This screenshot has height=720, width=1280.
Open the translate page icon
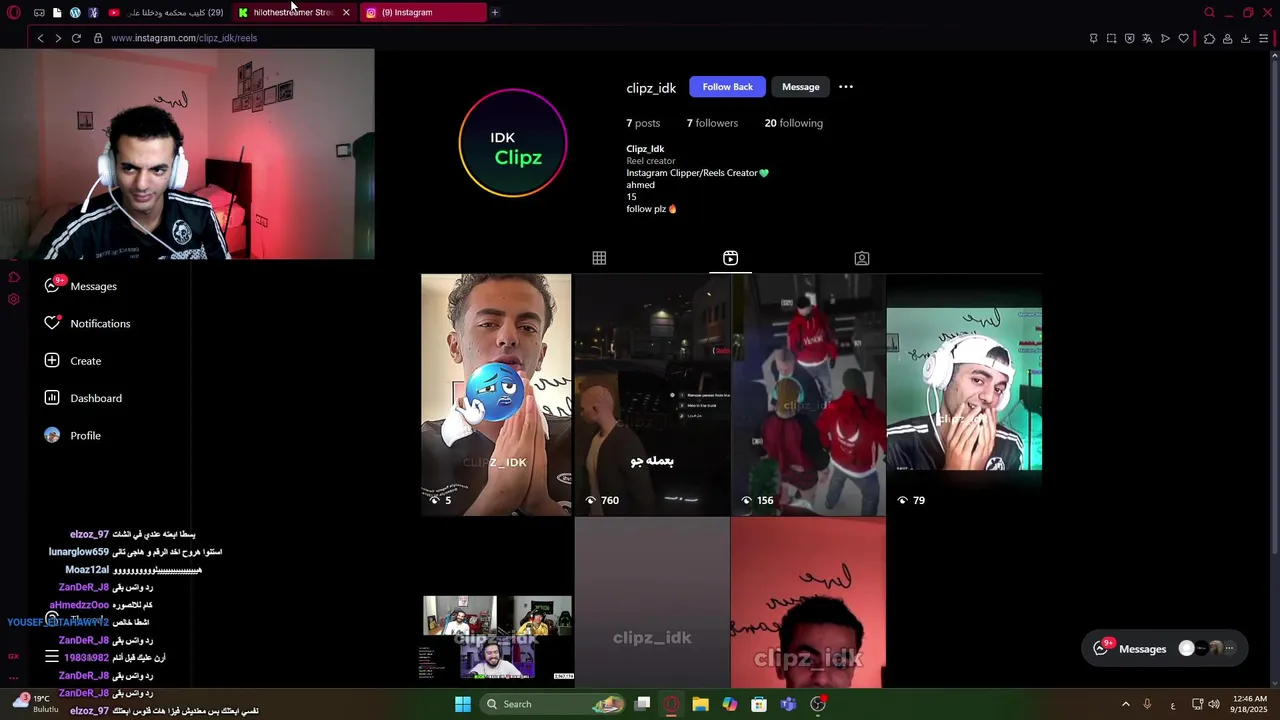click(1147, 38)
